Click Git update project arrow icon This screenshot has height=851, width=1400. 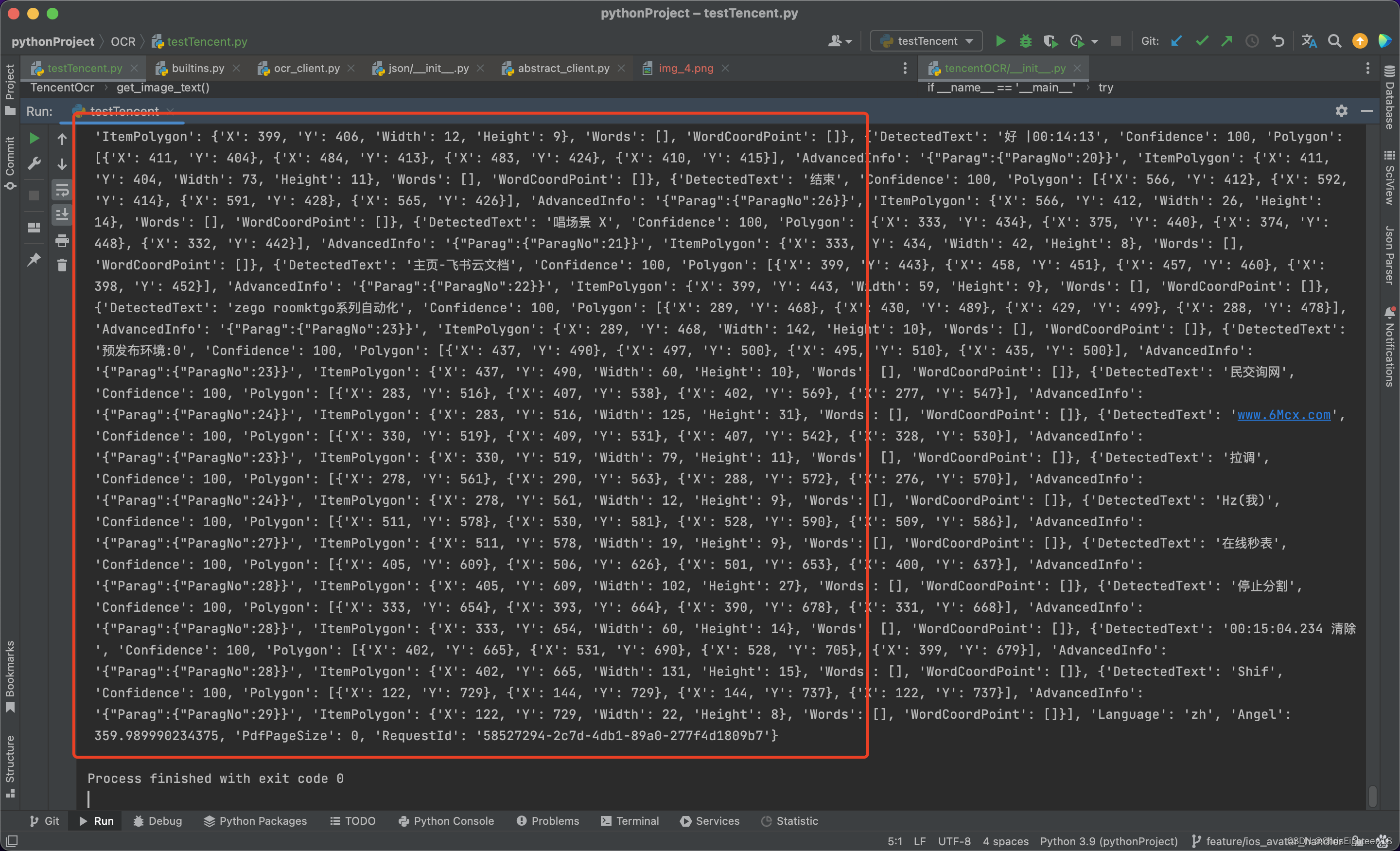(1176, 41)
